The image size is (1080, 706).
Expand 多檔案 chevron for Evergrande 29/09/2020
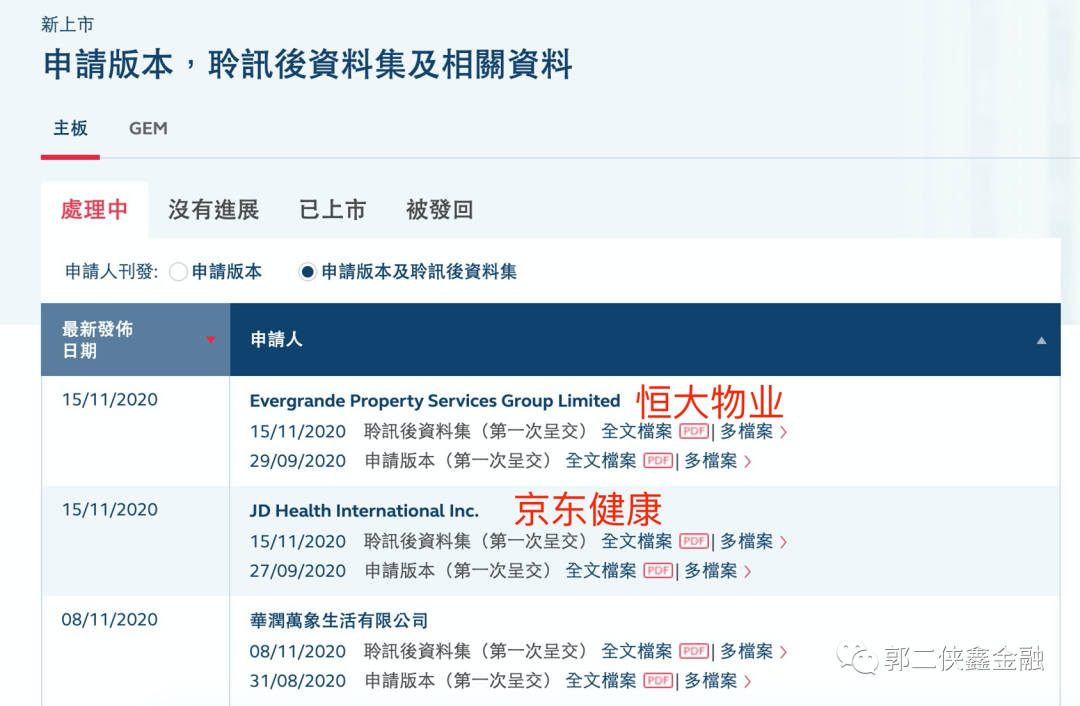[x=748, y=462]
